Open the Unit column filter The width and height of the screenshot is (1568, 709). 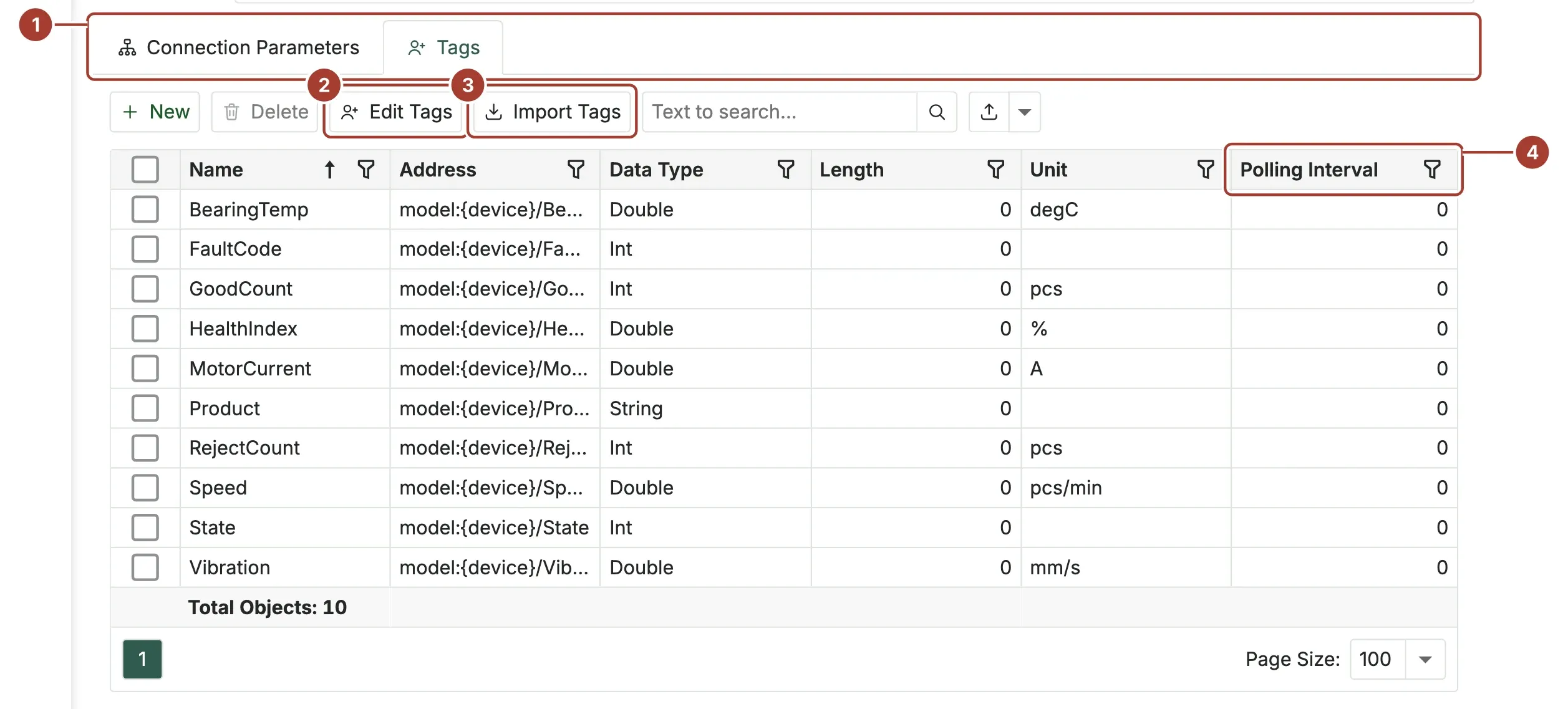(x=1206, y=169)
